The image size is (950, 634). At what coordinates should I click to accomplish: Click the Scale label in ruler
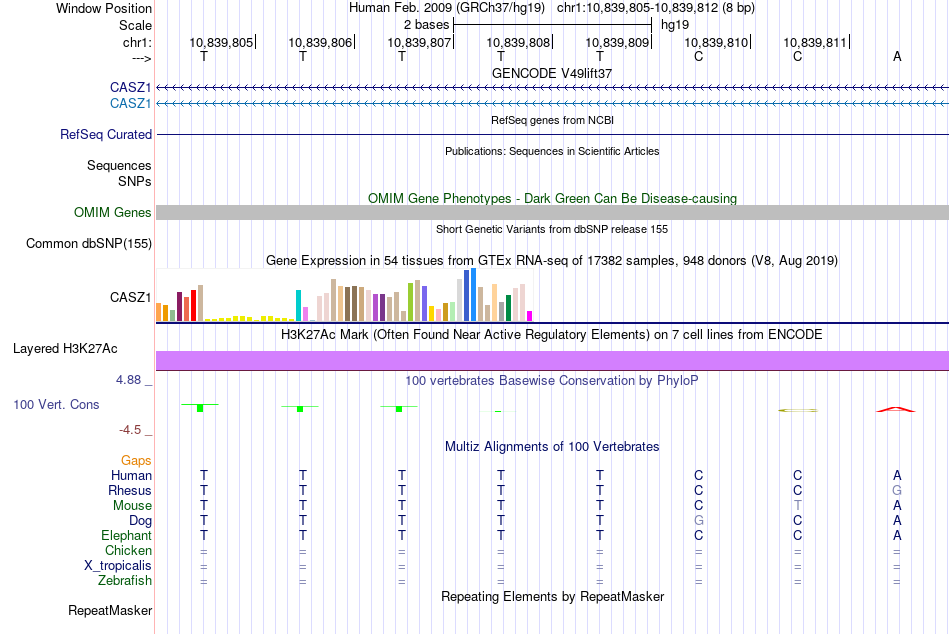coord(135,25)
